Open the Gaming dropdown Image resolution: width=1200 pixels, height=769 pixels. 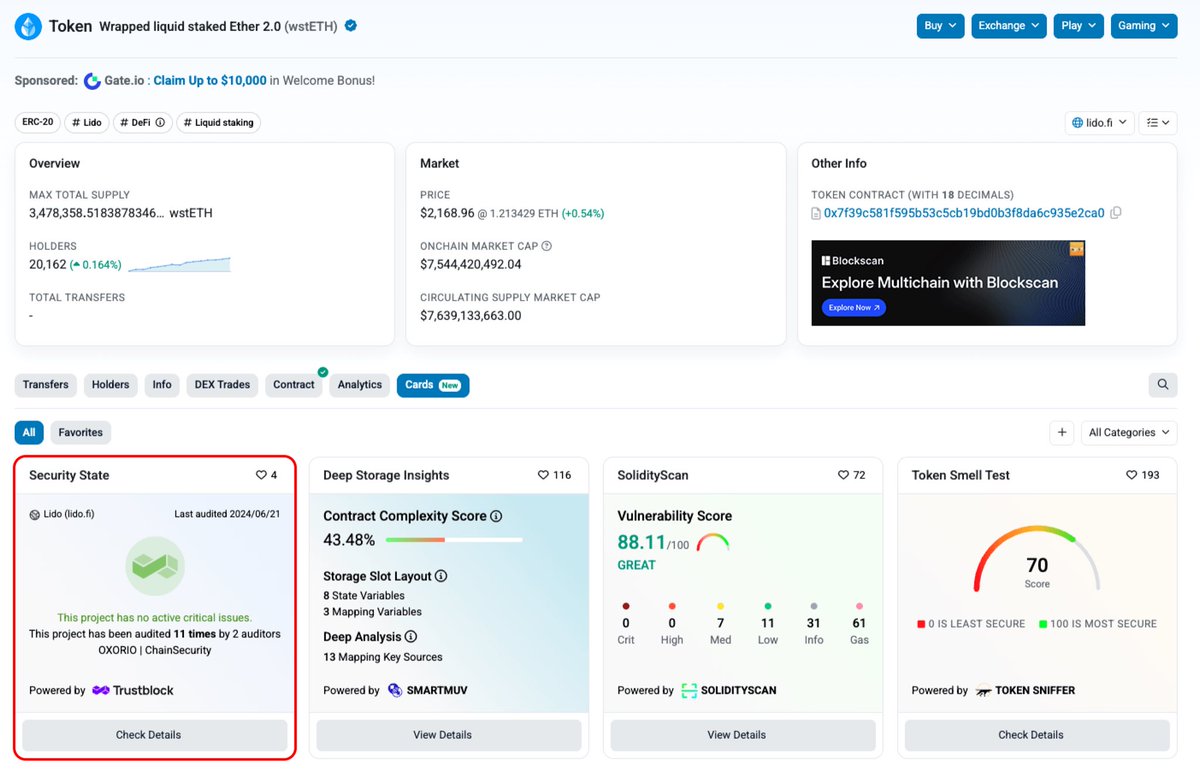[x=1144, y=26]
